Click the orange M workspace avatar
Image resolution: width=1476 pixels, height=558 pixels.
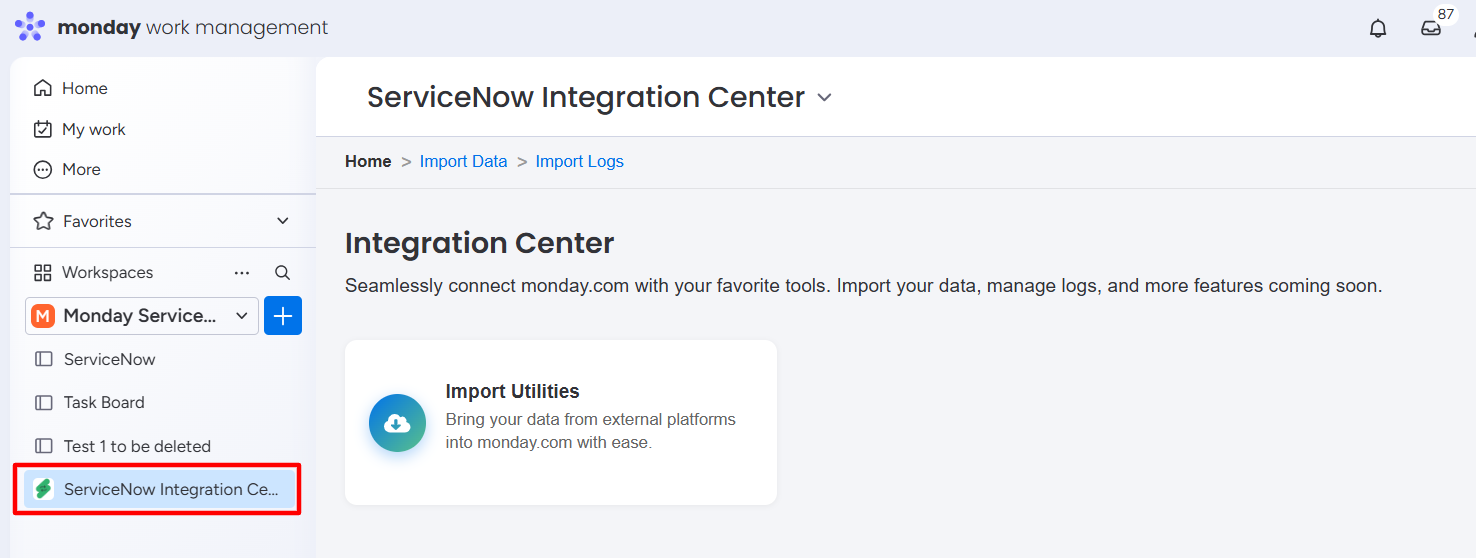click(x=43, y=316)
